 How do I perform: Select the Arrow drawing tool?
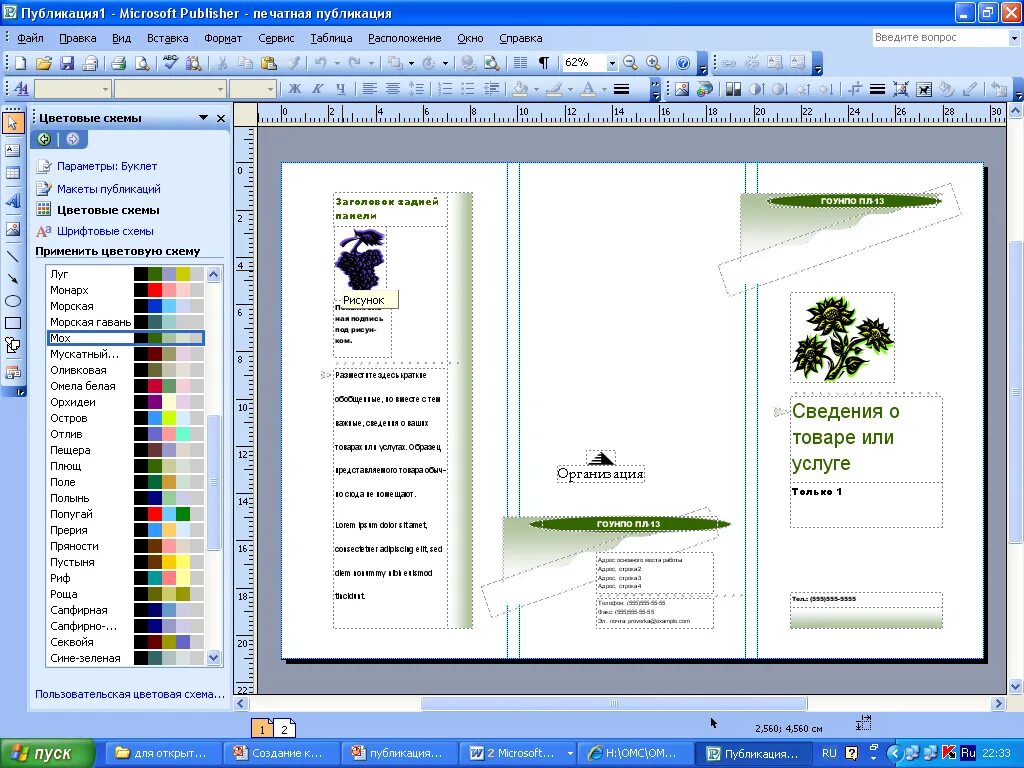12,279
